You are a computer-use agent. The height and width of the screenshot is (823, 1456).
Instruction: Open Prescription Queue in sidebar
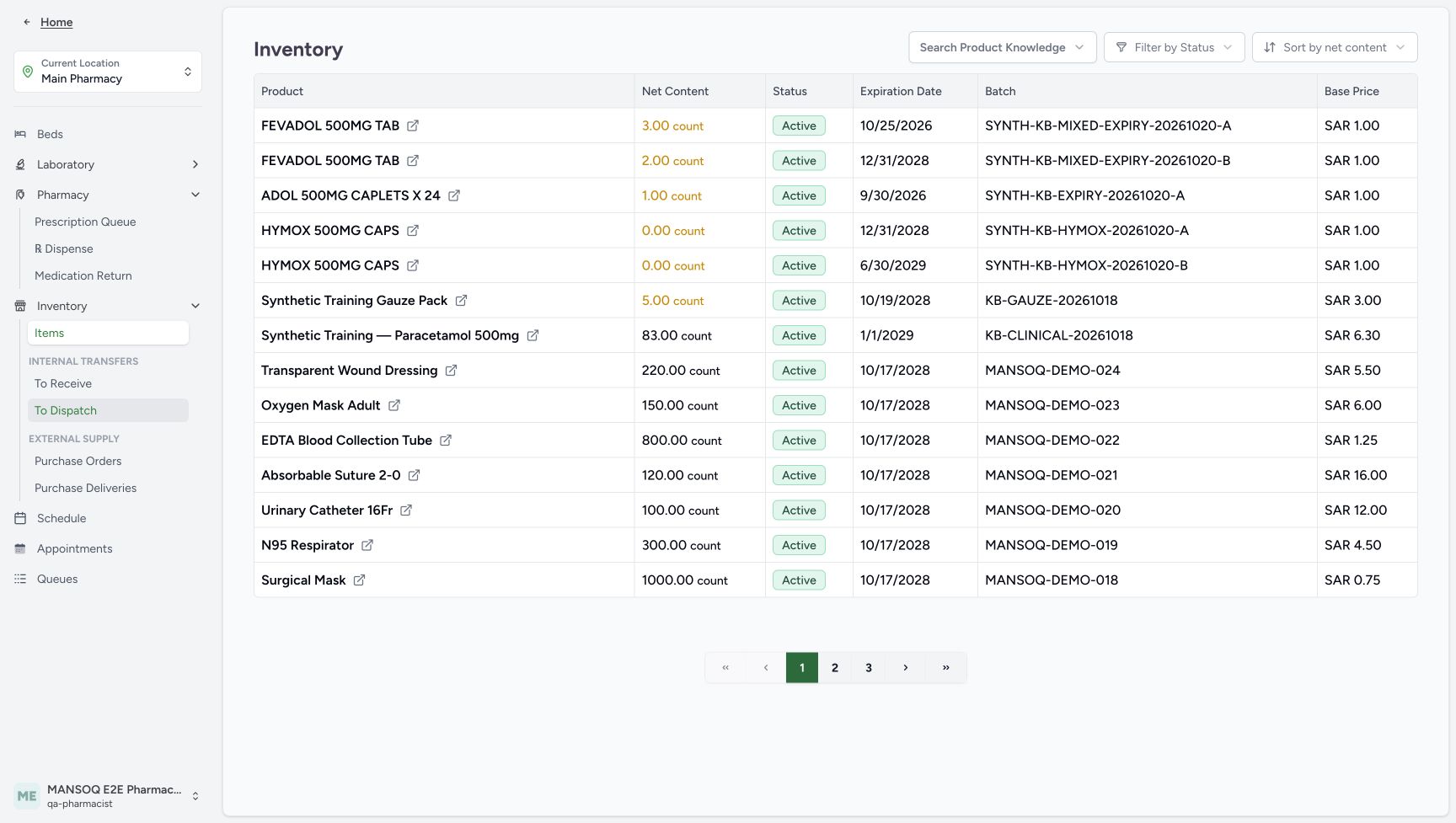pos(85,222)
